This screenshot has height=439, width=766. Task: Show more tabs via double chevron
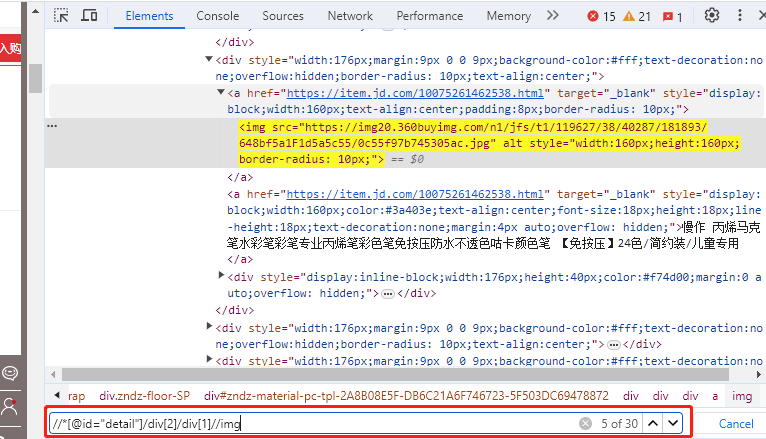553,15
